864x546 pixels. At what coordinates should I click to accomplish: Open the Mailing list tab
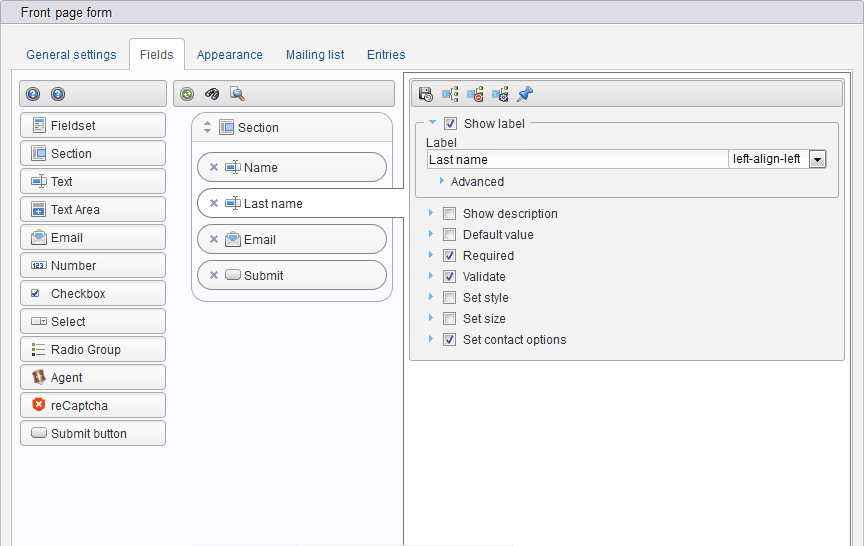click(315, 55)
